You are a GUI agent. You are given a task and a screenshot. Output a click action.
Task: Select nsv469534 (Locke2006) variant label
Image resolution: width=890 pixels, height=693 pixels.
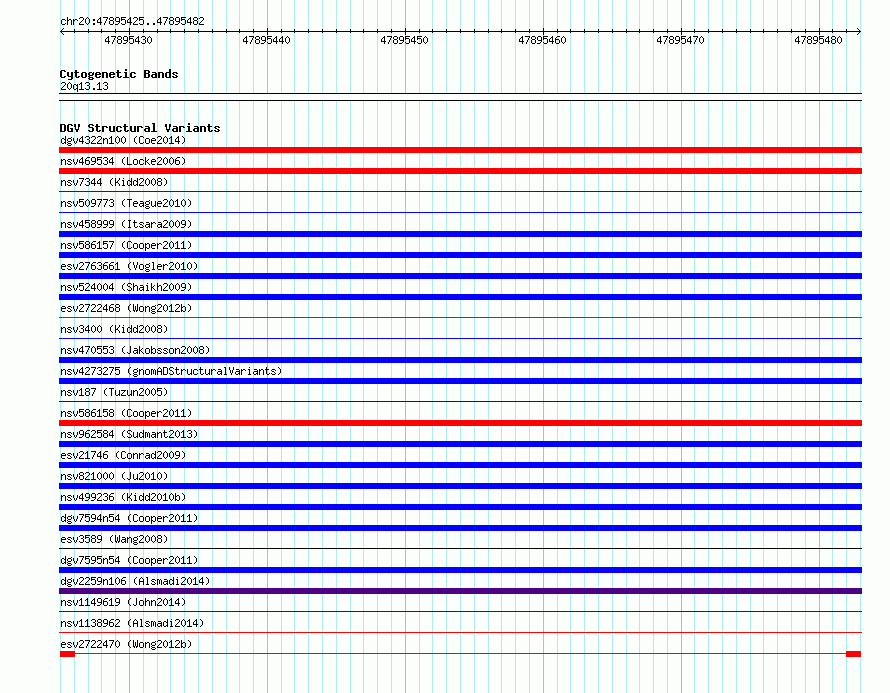tap(123, 161)
